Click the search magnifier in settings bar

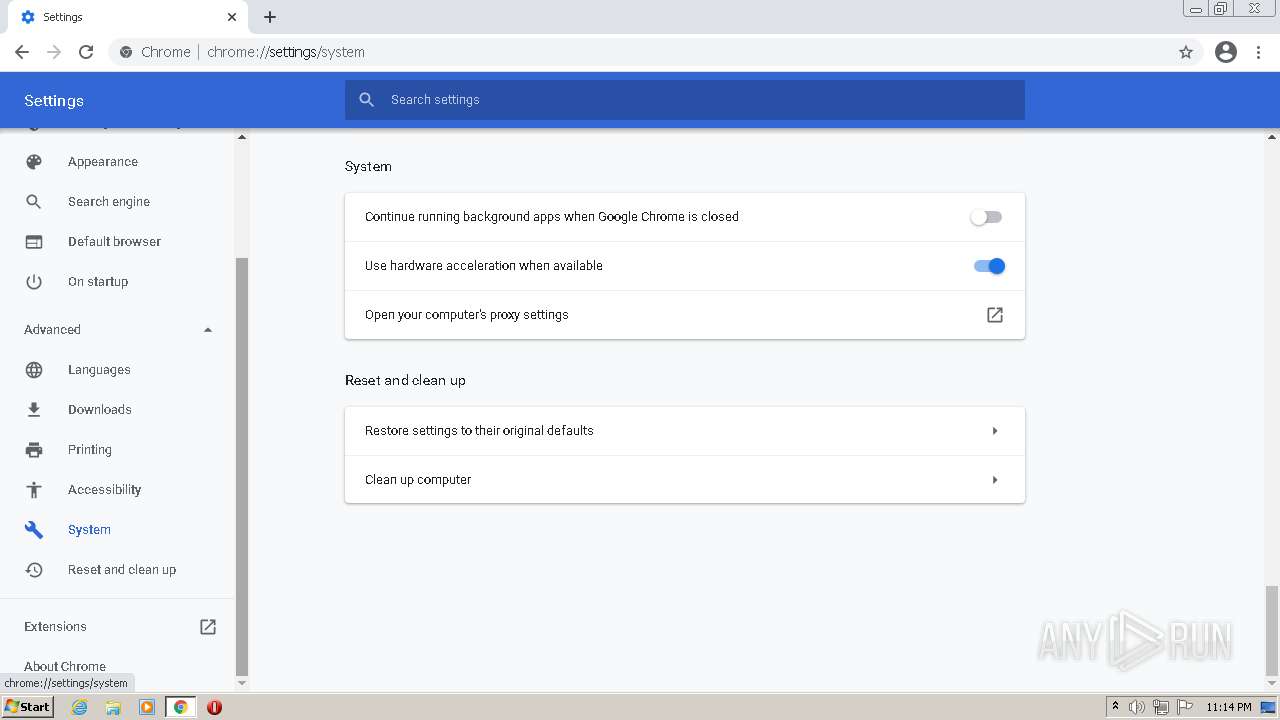[367, 100]
